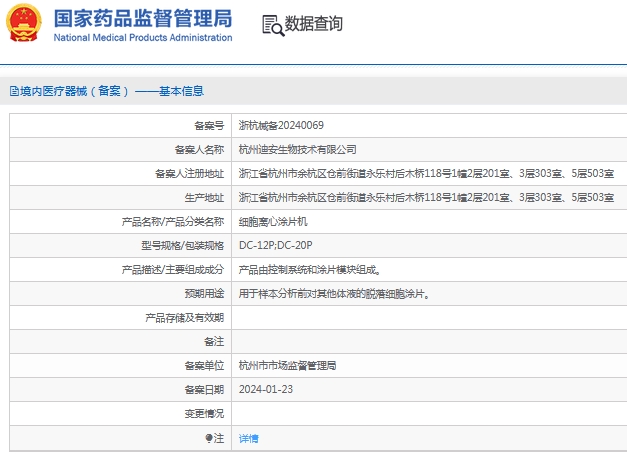Select filing date 2024-01-23
Image resolution: width=627 pixels, height=457 pixels.
click(x=266, y=389)
